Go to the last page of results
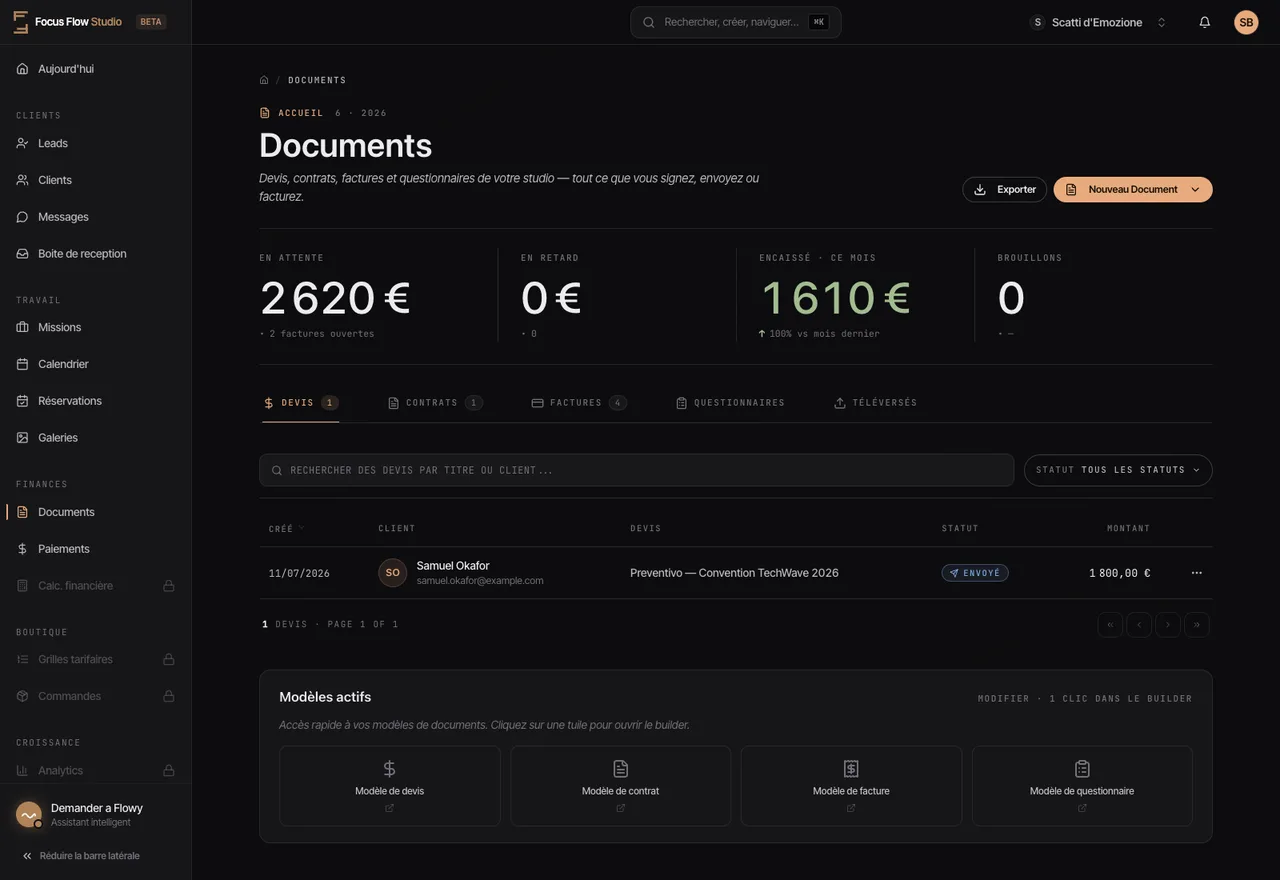Screen dimensions: 1280x880 pyautogui.click(x=1197, y=625)
